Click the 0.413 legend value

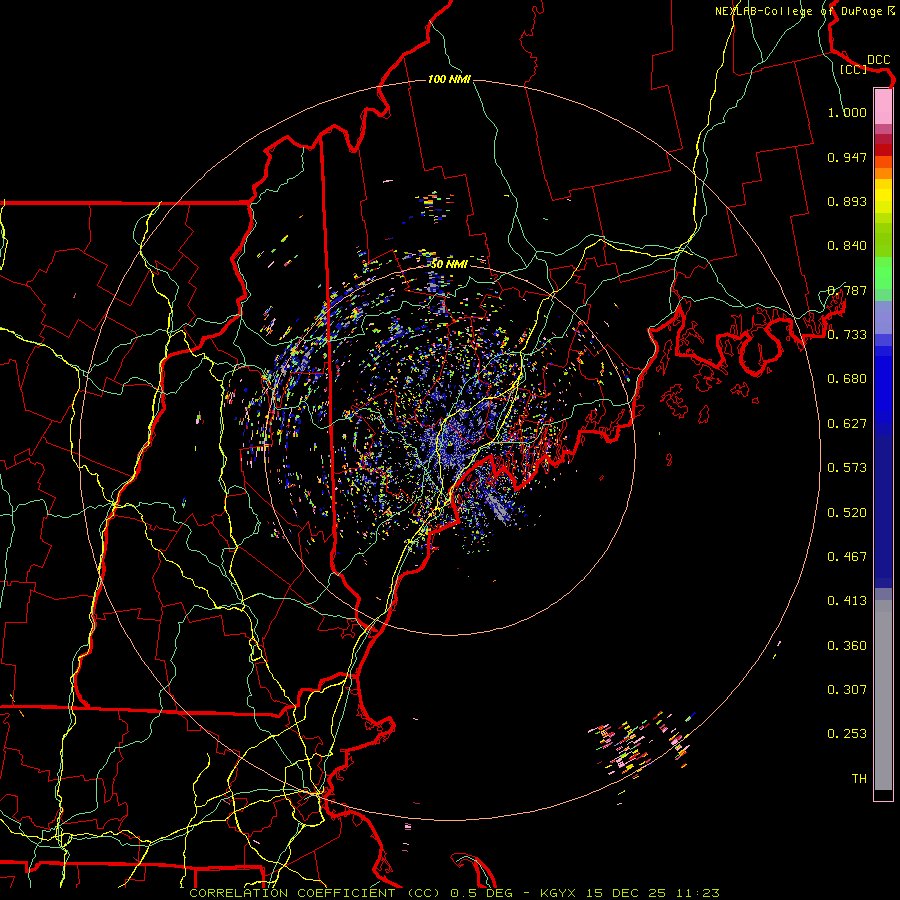coord(847,601)
